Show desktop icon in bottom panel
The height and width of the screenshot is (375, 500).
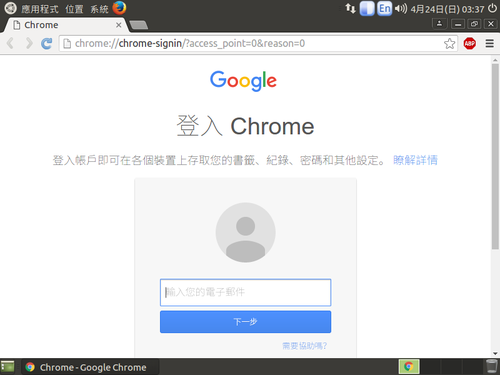(8, 367)
